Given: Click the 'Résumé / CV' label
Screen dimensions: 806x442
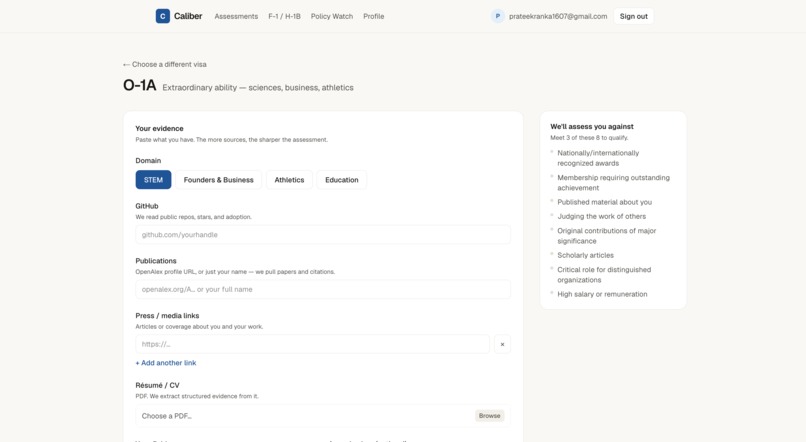Looking at the screenshot, I should [x=157, y=385].
